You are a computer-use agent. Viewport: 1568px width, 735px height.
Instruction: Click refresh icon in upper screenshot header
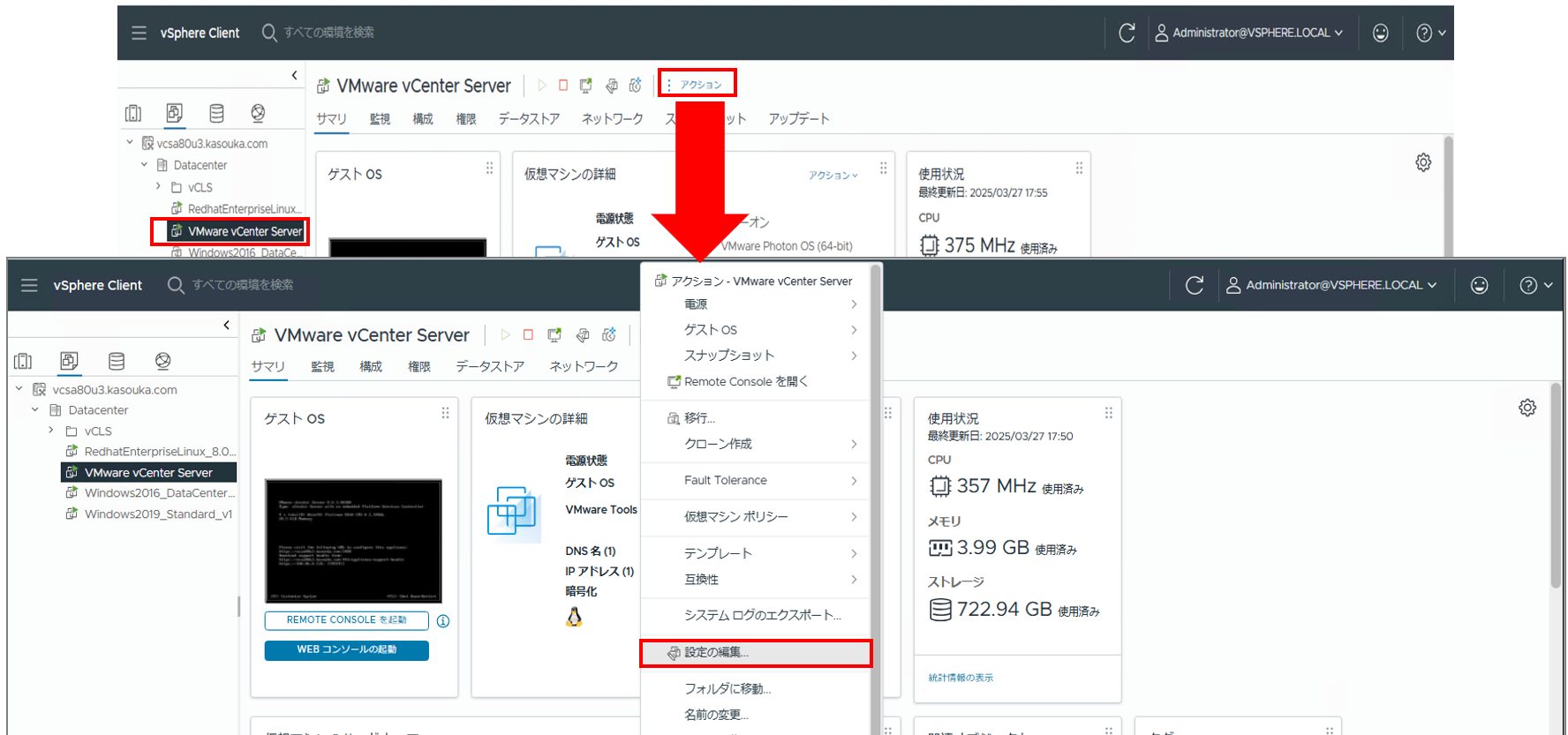1127,33
